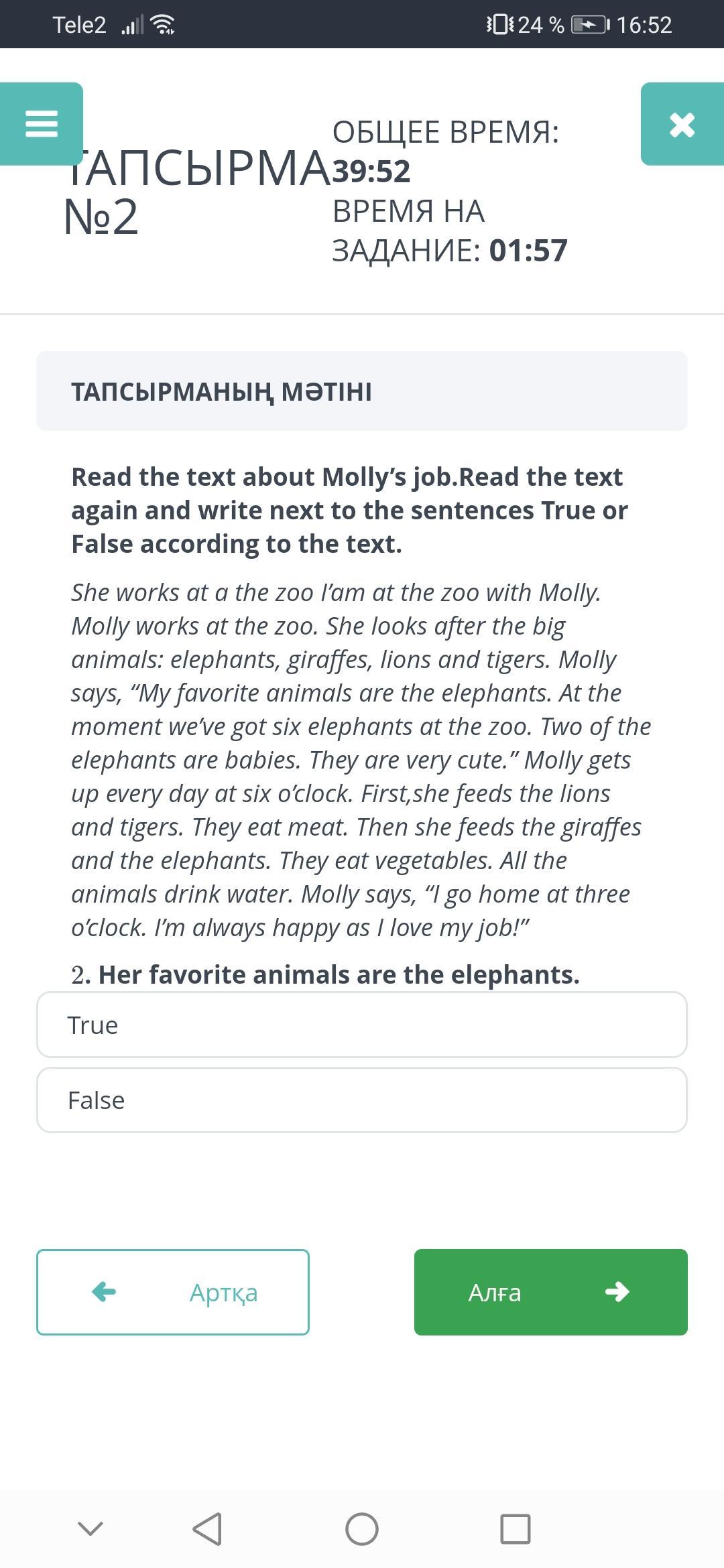The image size is (724, 1568).
Task: Tap the left arrow icon in Артқа
Action: click(x=104, y=1291)
